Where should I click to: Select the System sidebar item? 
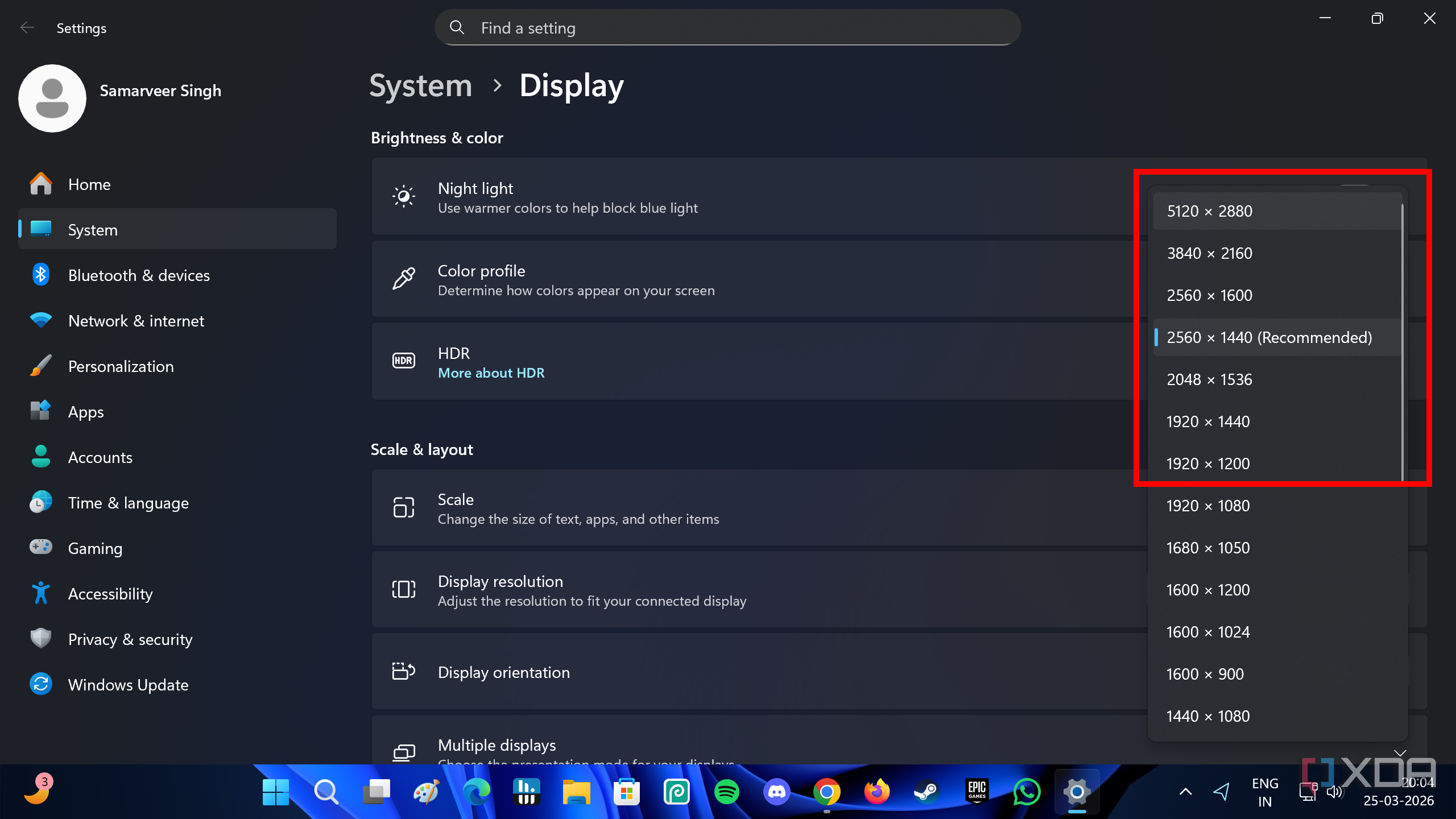tap(177, 230)
